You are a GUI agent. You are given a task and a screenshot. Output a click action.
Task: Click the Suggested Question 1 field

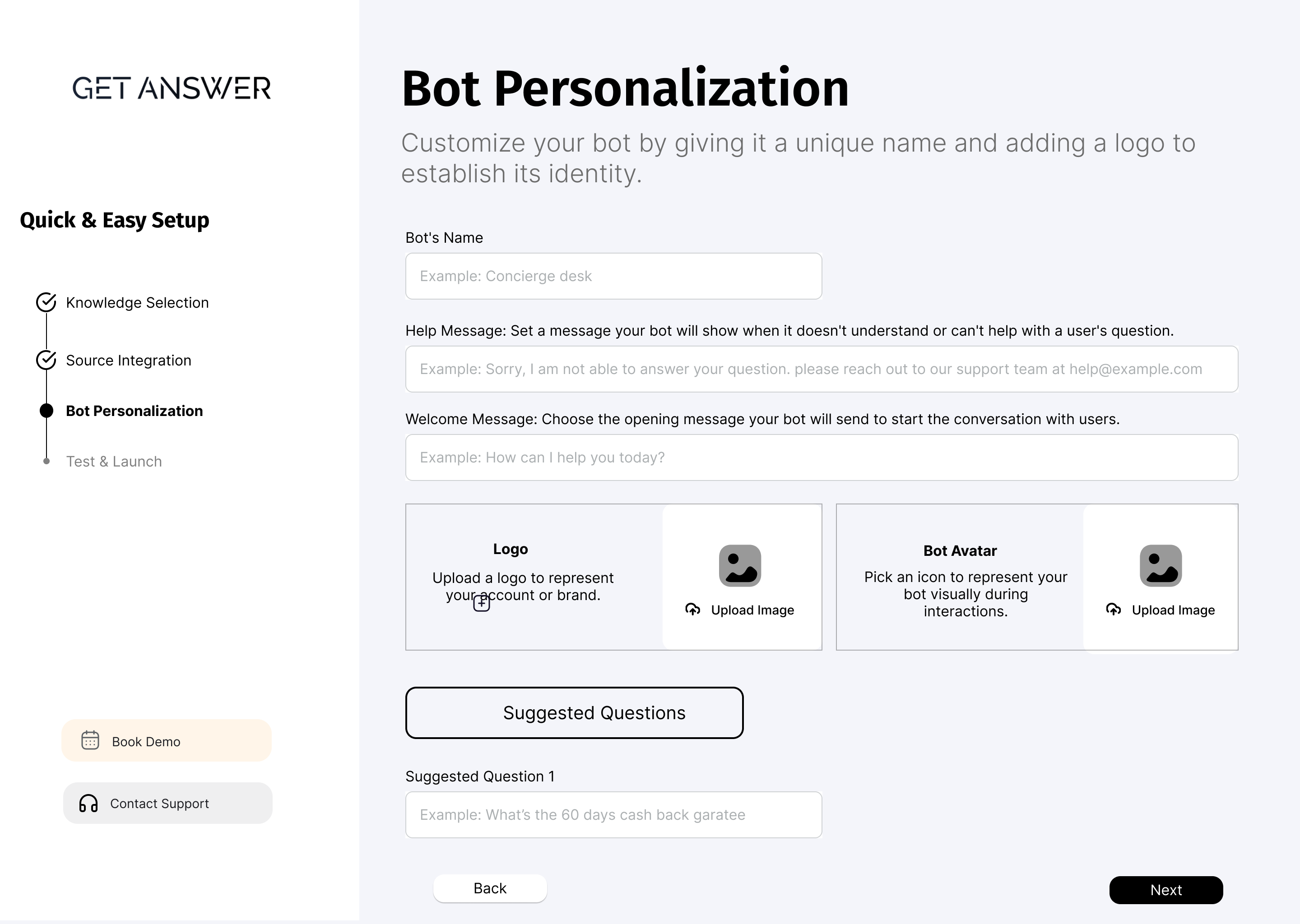613,814
